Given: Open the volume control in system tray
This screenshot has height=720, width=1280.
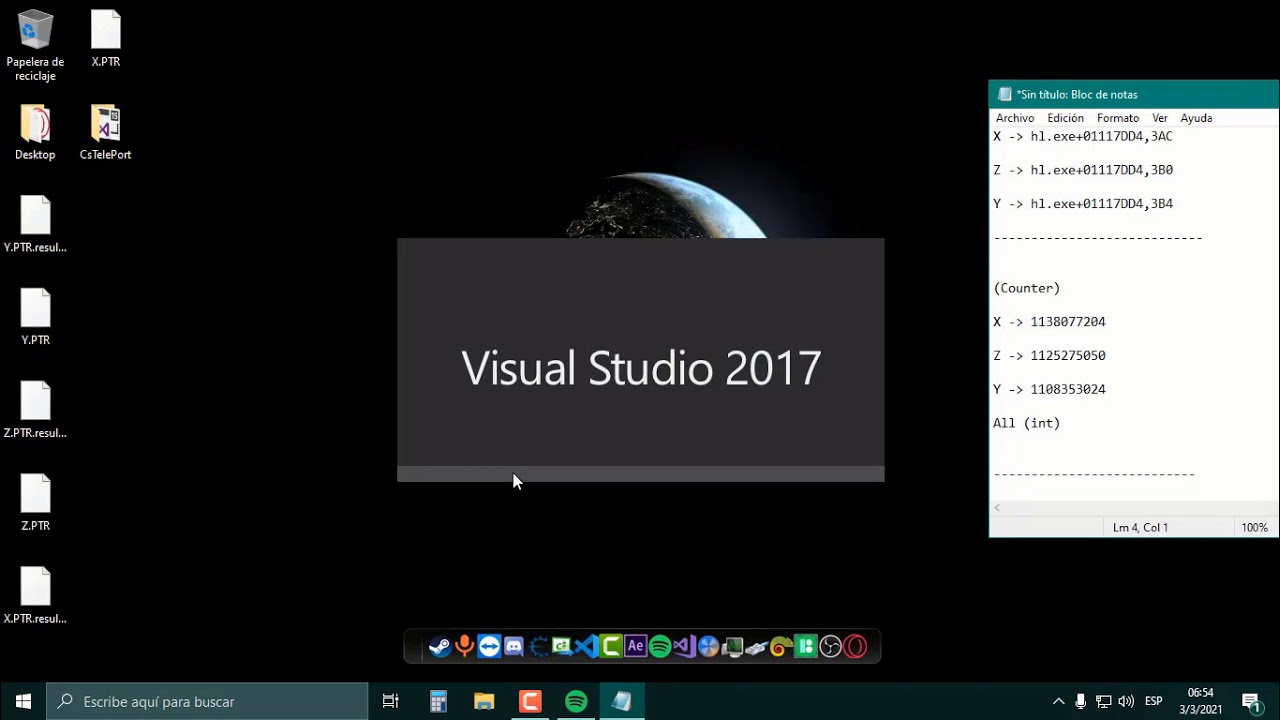Looking at the screenshot, I should point(1126,702).
